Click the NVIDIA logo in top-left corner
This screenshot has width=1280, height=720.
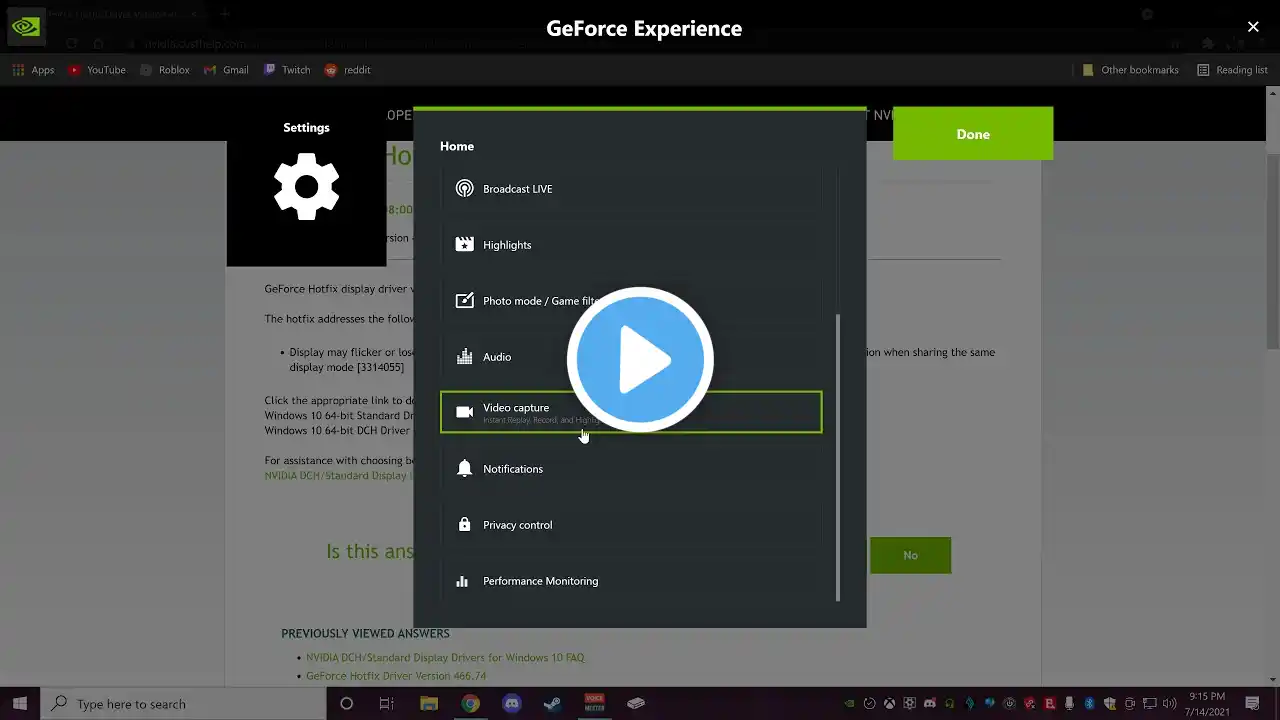[x=26, y=27]
